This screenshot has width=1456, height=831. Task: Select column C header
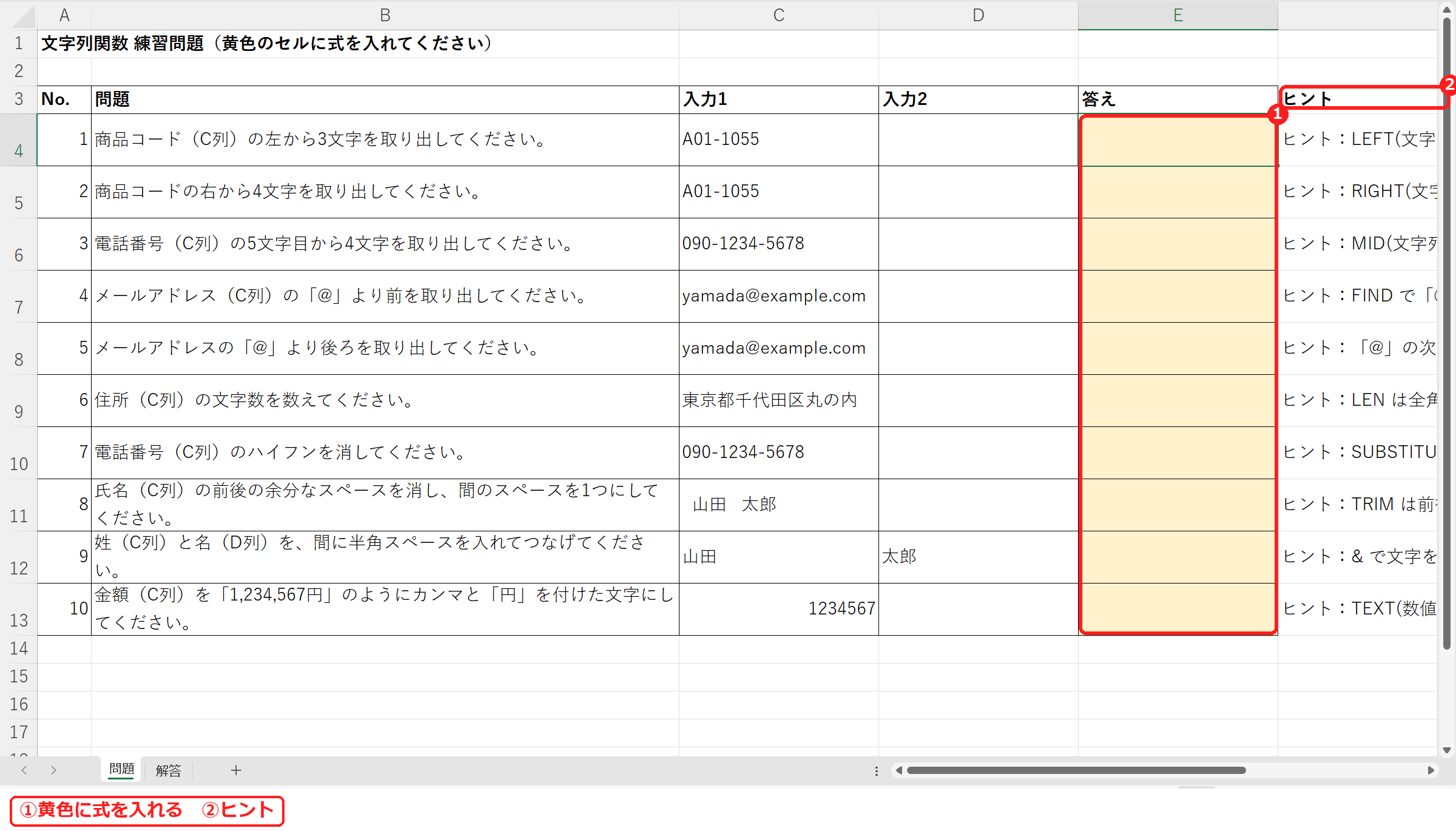[x=779, y=15]
